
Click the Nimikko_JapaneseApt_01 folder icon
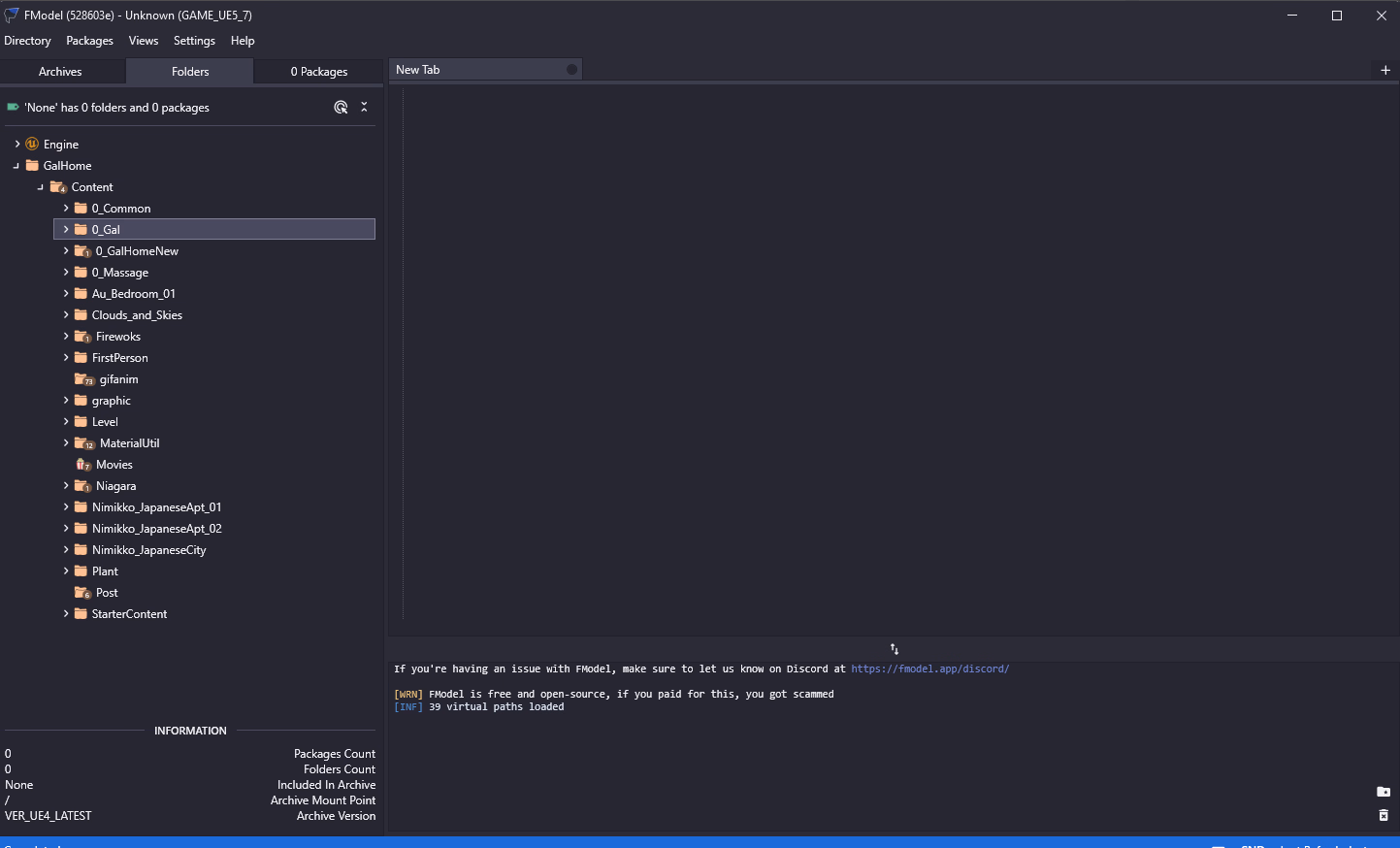(x=81, y=506)
